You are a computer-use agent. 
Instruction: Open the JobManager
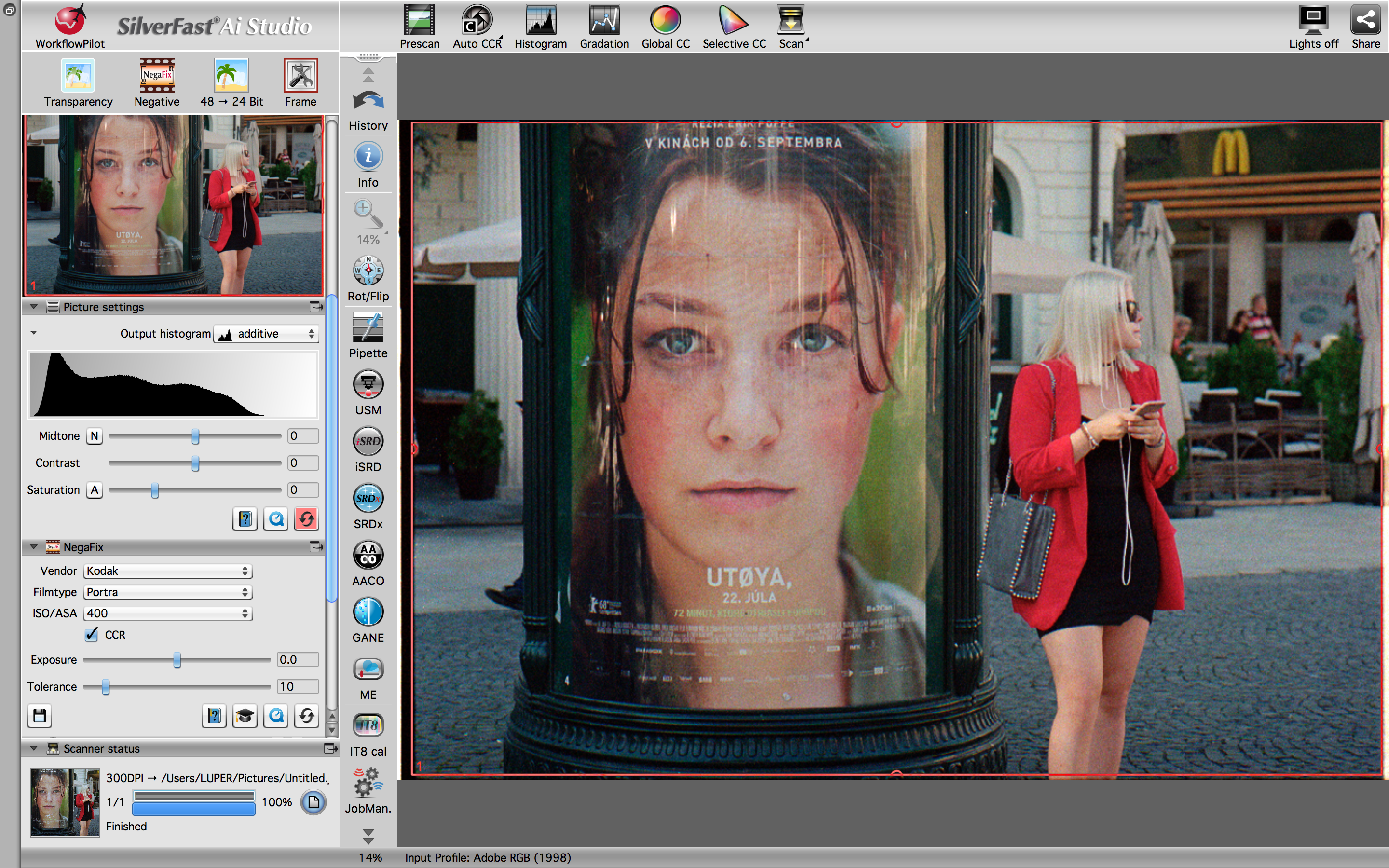[368, 783]
